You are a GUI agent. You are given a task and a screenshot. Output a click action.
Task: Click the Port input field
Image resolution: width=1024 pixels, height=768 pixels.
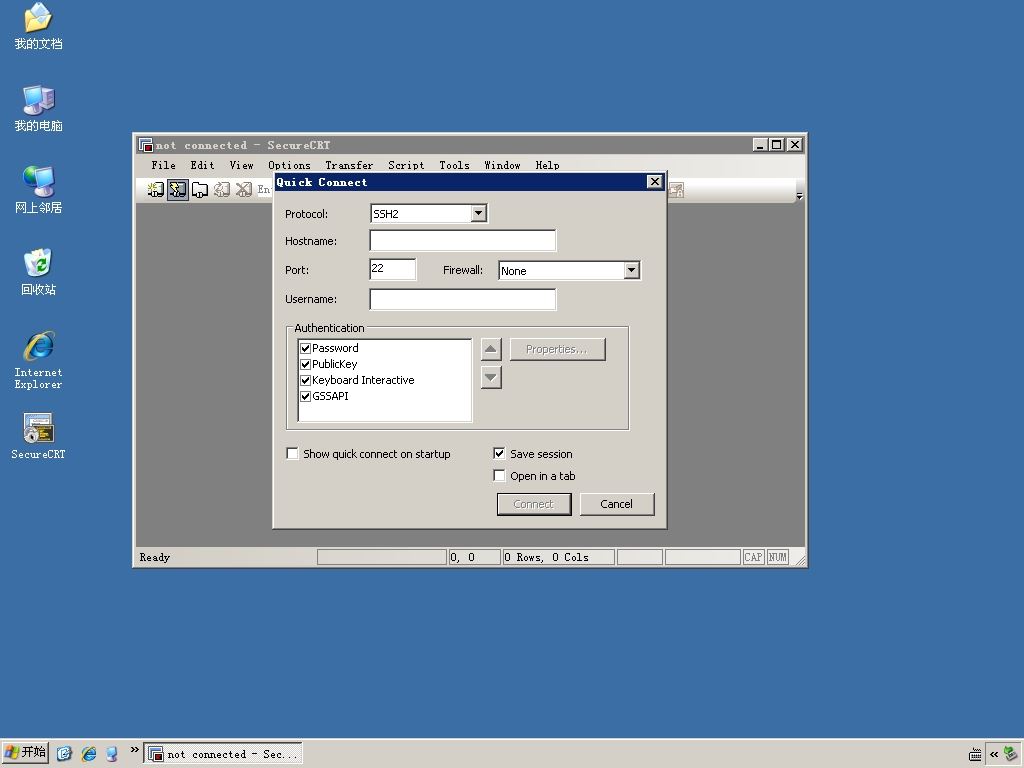click(392, 269)
